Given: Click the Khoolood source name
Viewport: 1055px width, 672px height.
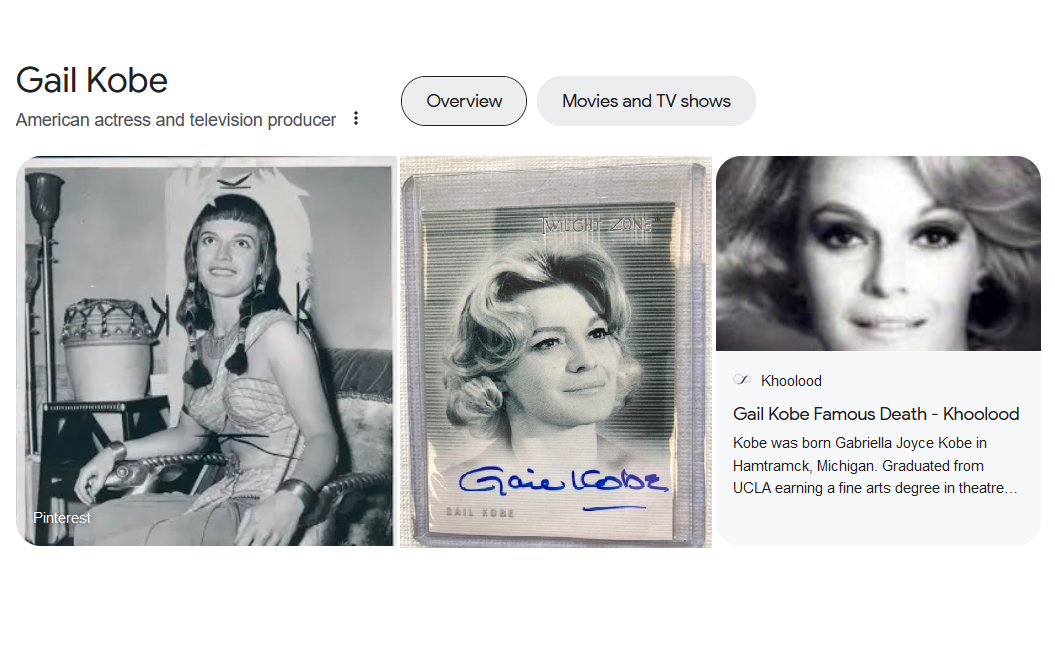Looking at the screenshot, I should 791,381.
